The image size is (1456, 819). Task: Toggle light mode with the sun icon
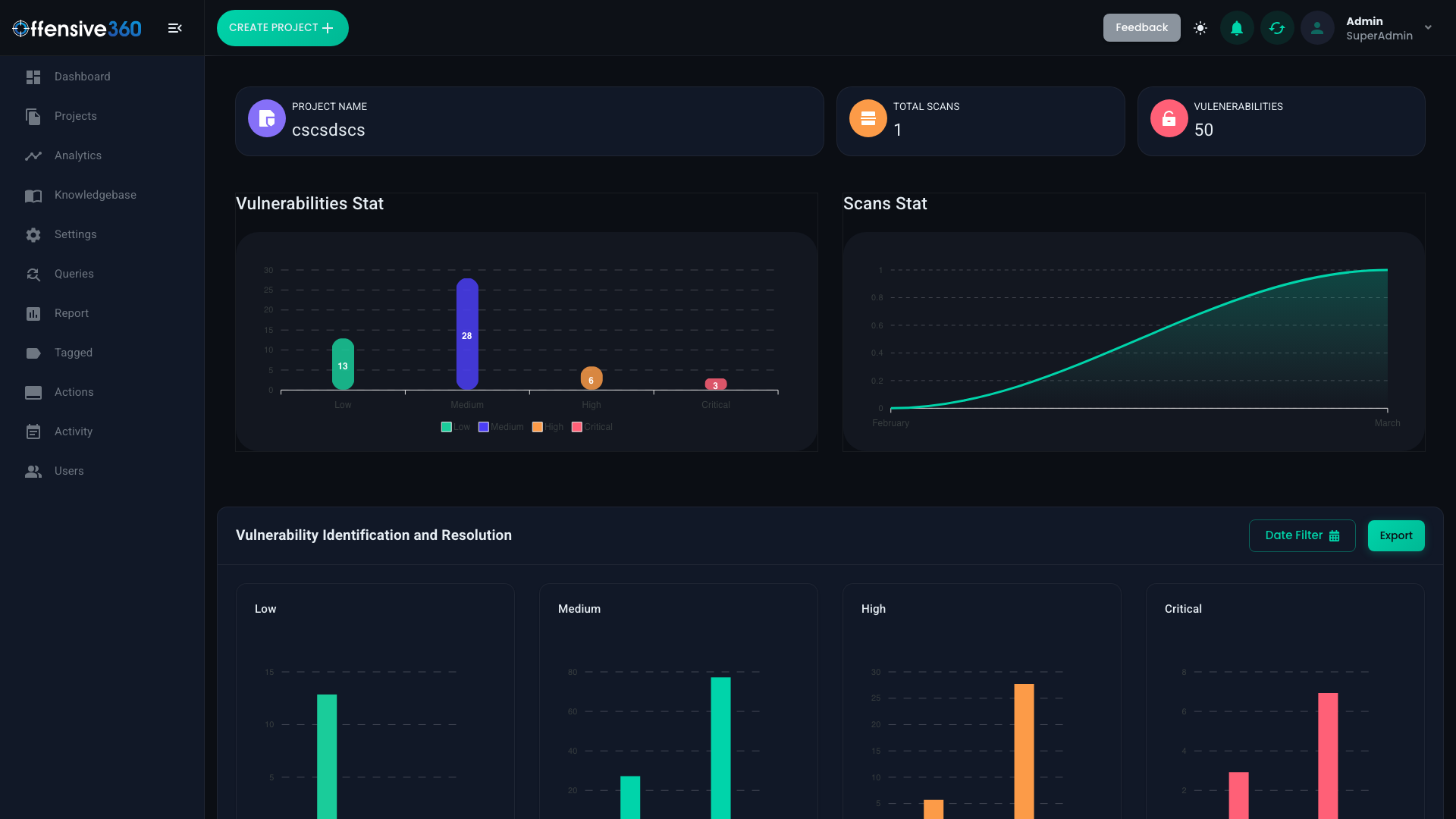click(x=1200, y=27)
